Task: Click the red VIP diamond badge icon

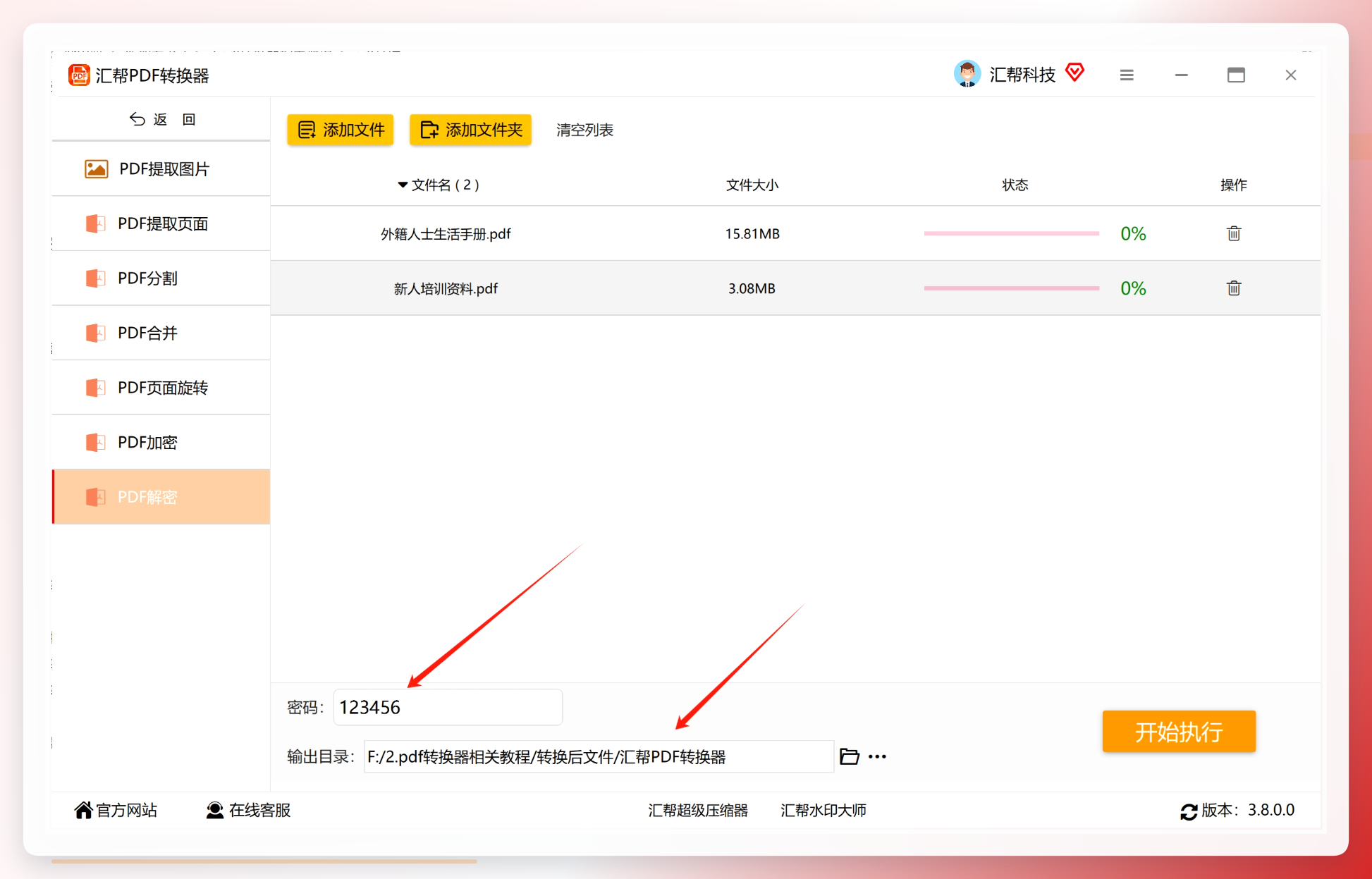Action: click(x=1074, y=73)
